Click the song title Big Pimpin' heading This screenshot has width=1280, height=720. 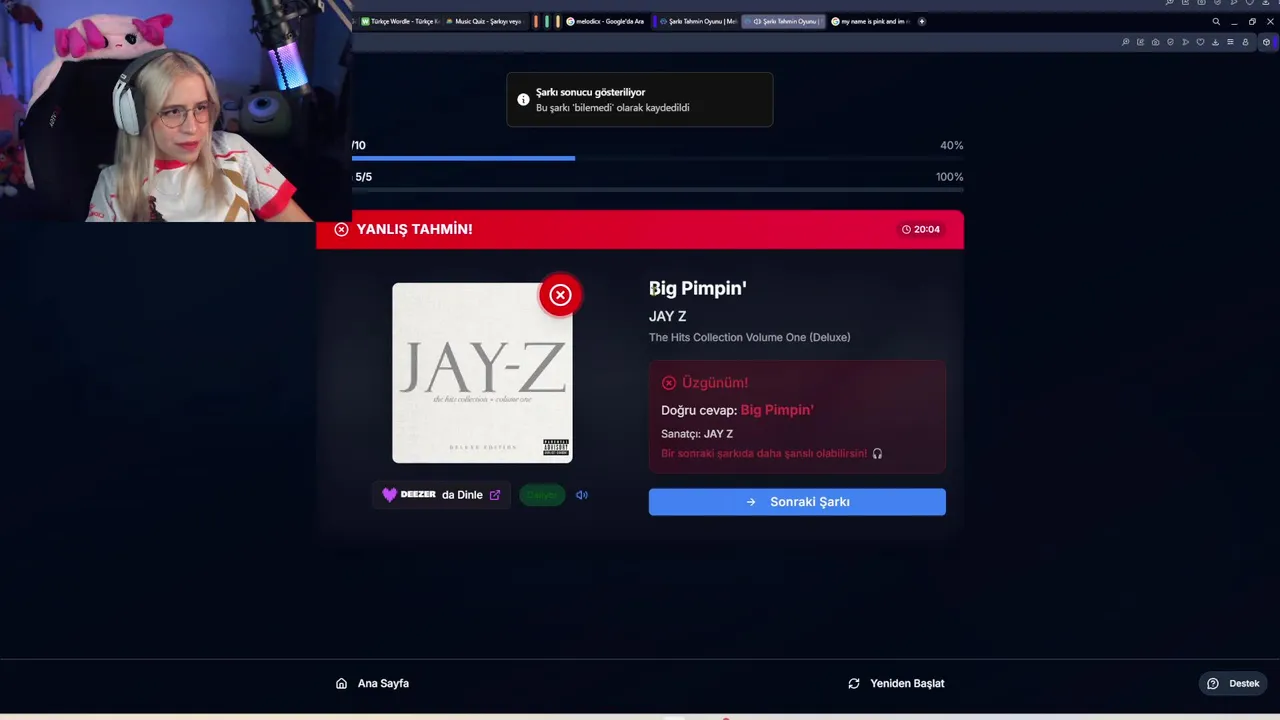point(698,289)
